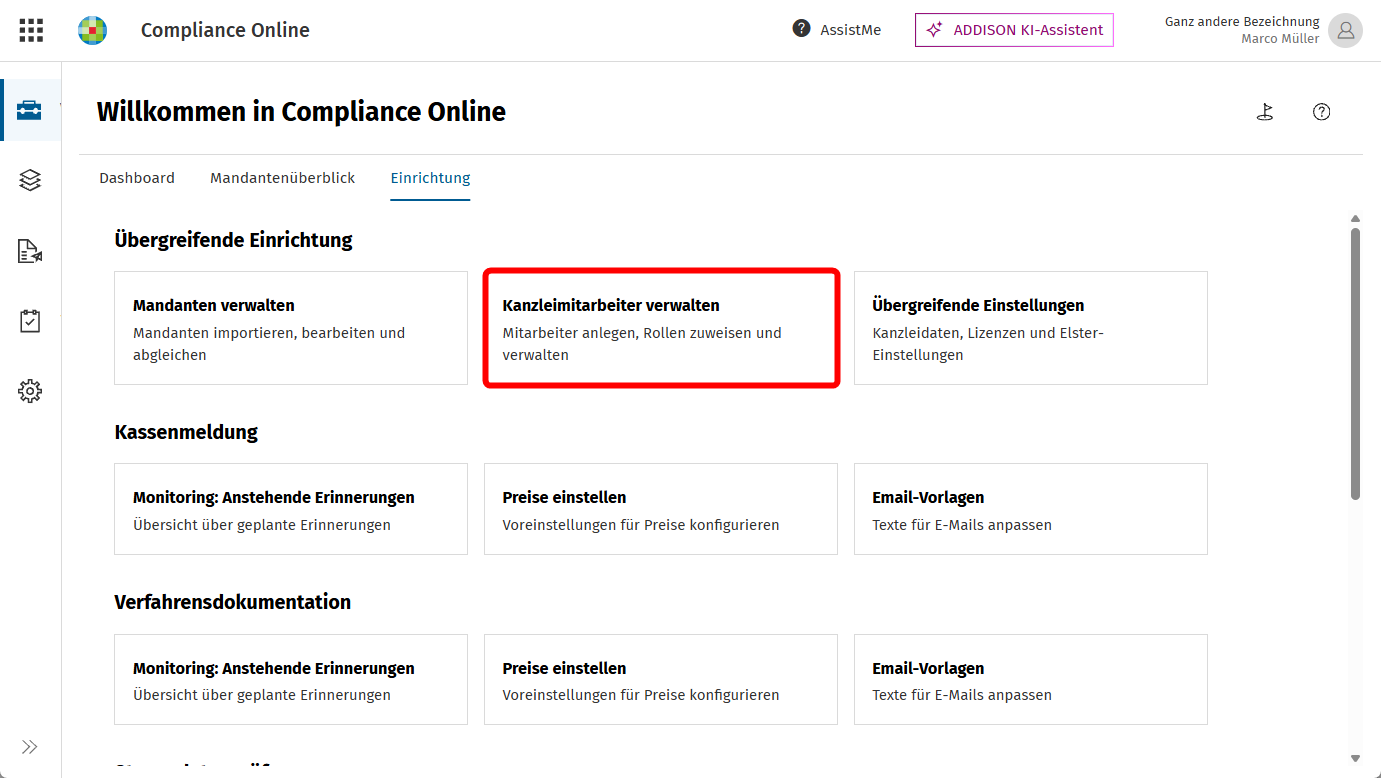Click the vertical scrollbar thumb
Screen dimensions: 1381x778
(x=1355, y=364)
